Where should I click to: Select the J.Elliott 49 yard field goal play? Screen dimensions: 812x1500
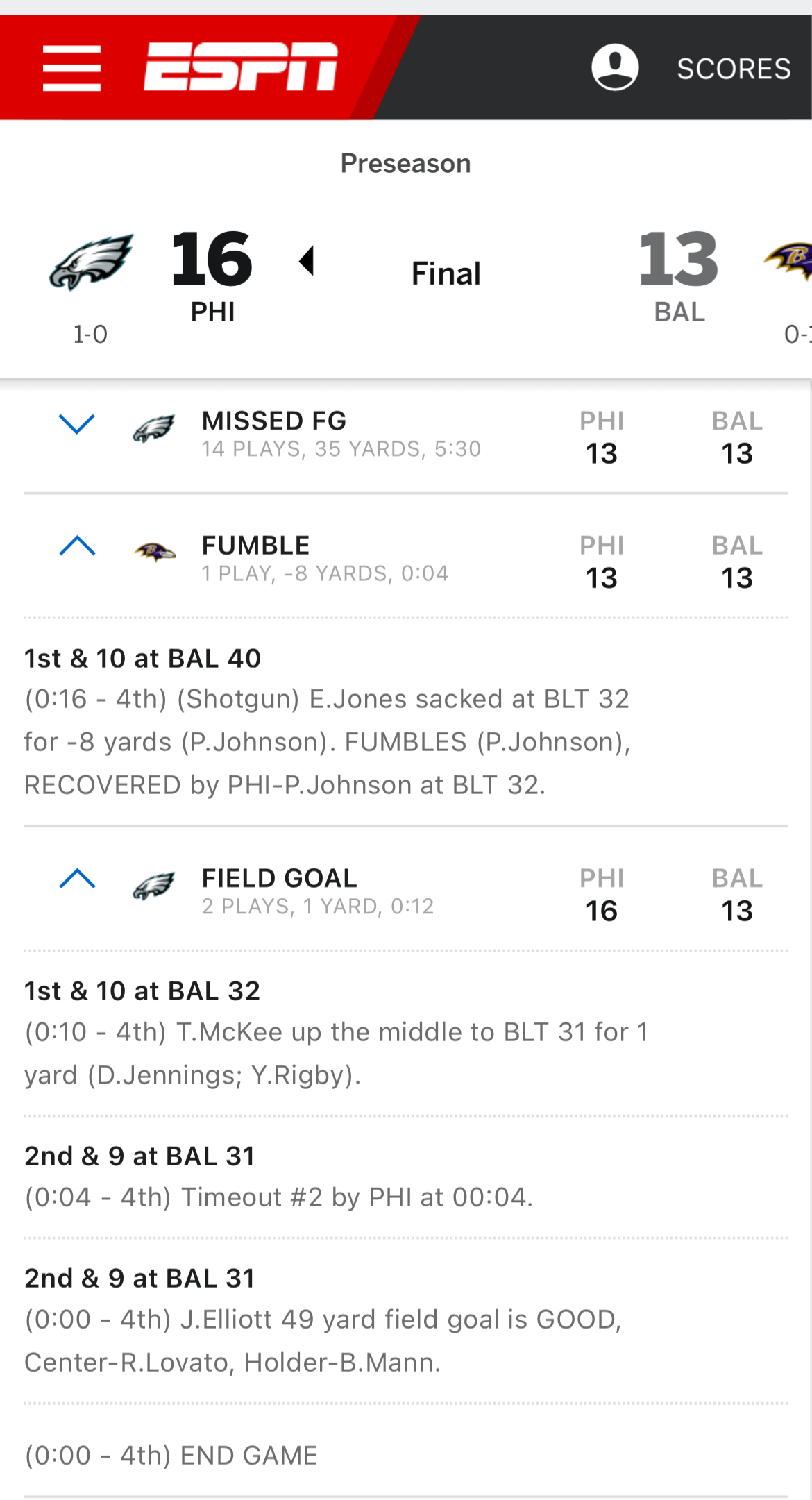coord(323,1340)
